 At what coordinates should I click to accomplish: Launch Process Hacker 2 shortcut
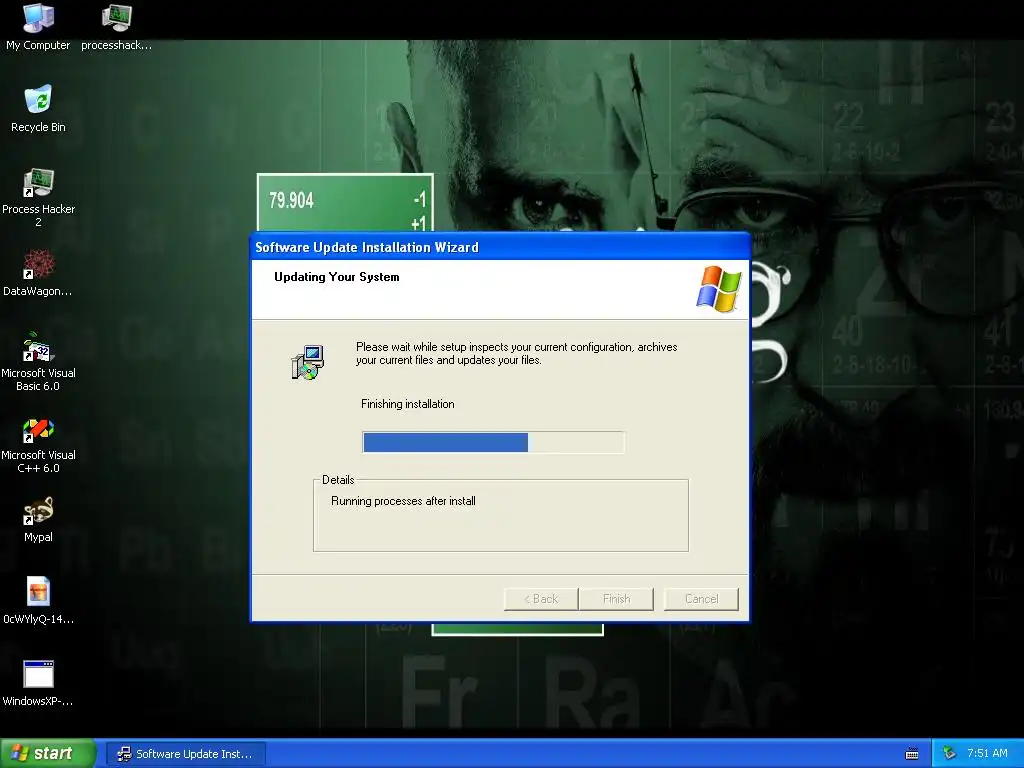point(38,197)
